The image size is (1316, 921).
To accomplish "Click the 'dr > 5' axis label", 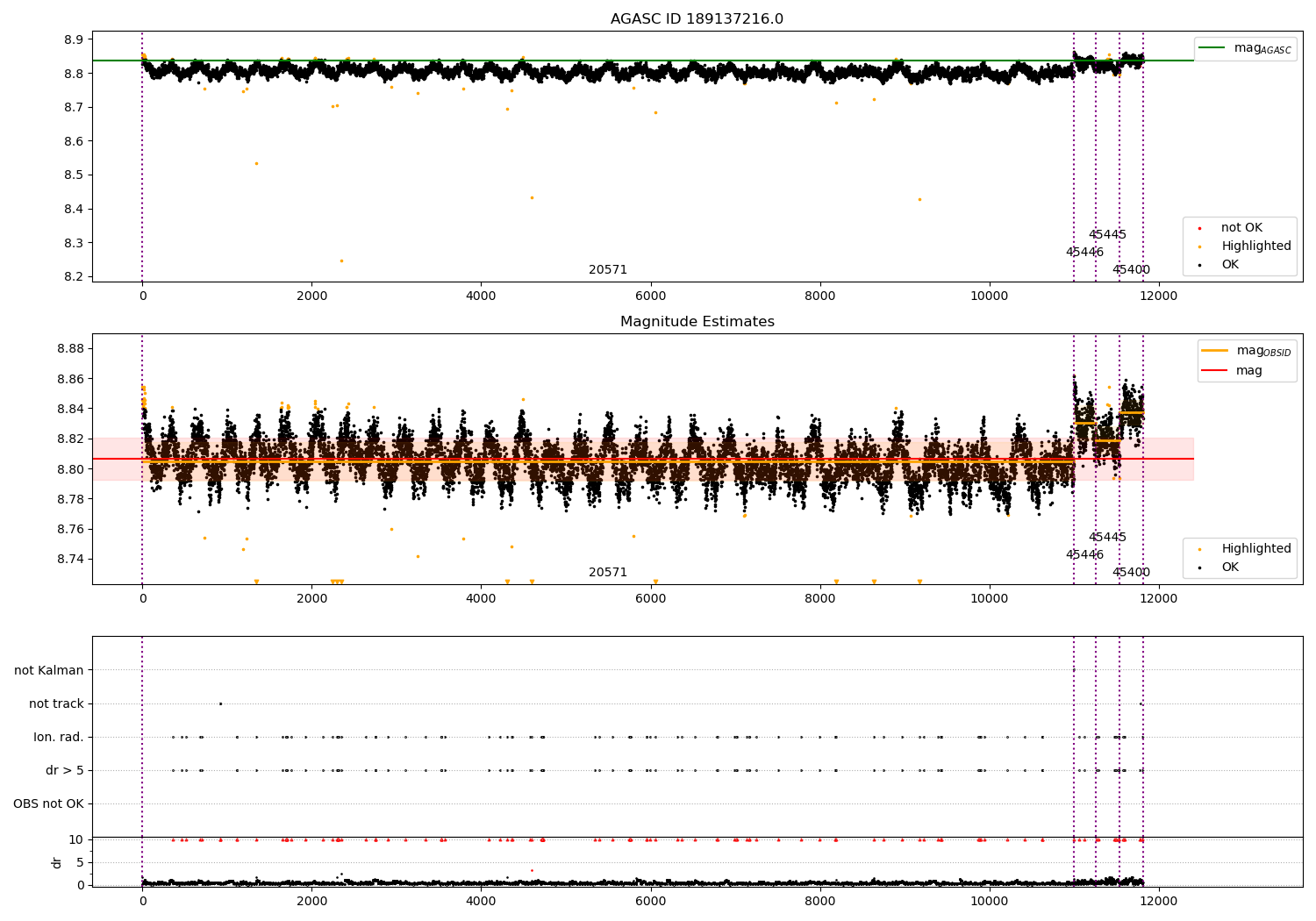I will (x=65, y=770).
